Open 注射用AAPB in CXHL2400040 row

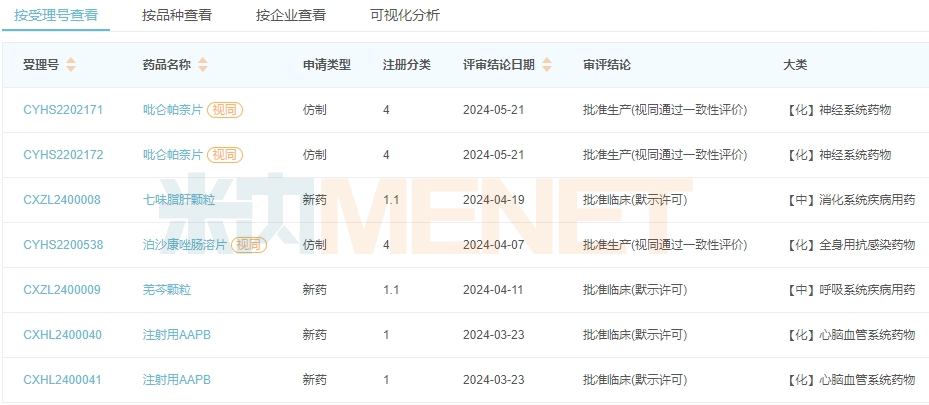coord(177,335)
